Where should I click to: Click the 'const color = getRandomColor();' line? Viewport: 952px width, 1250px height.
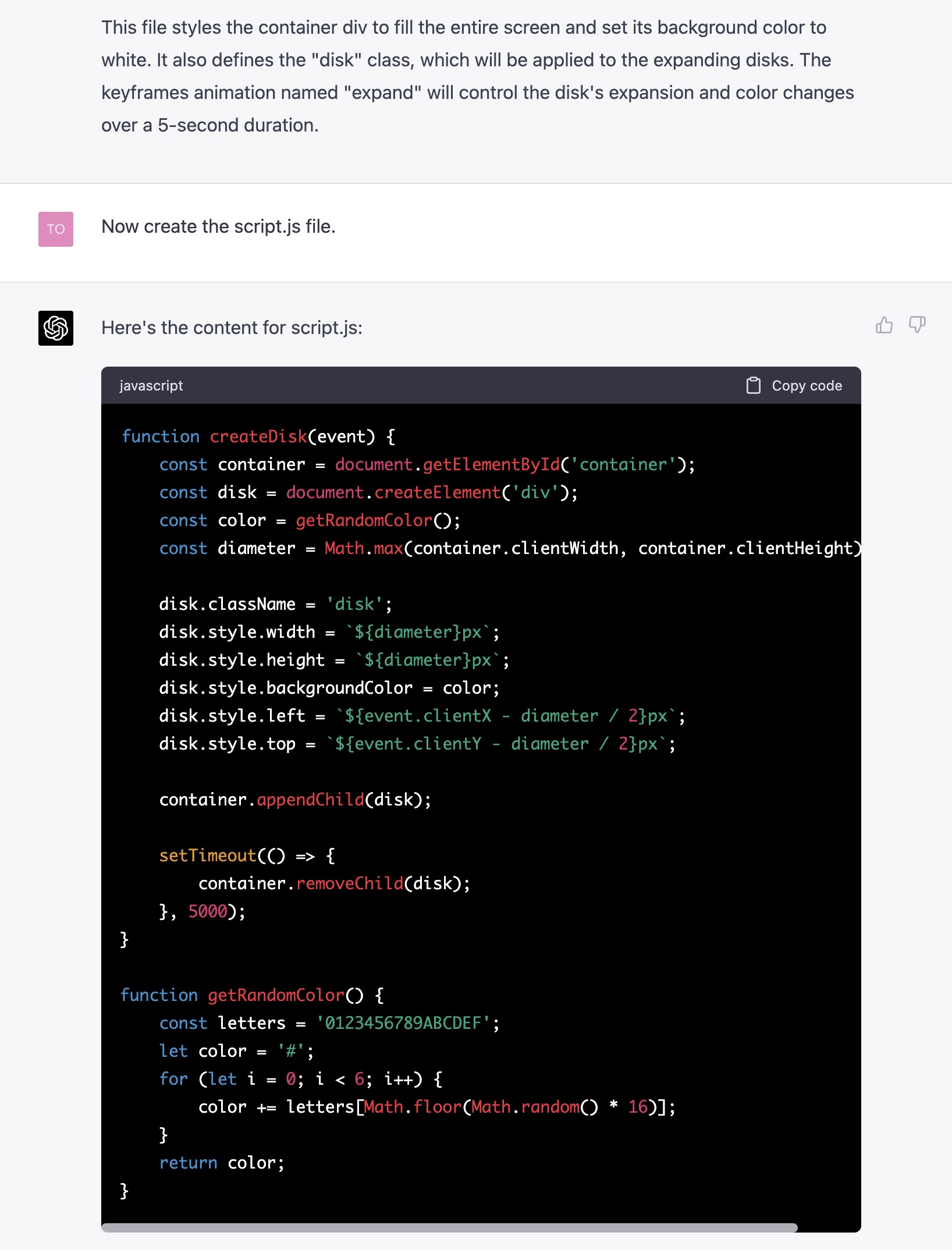[310, 520]
